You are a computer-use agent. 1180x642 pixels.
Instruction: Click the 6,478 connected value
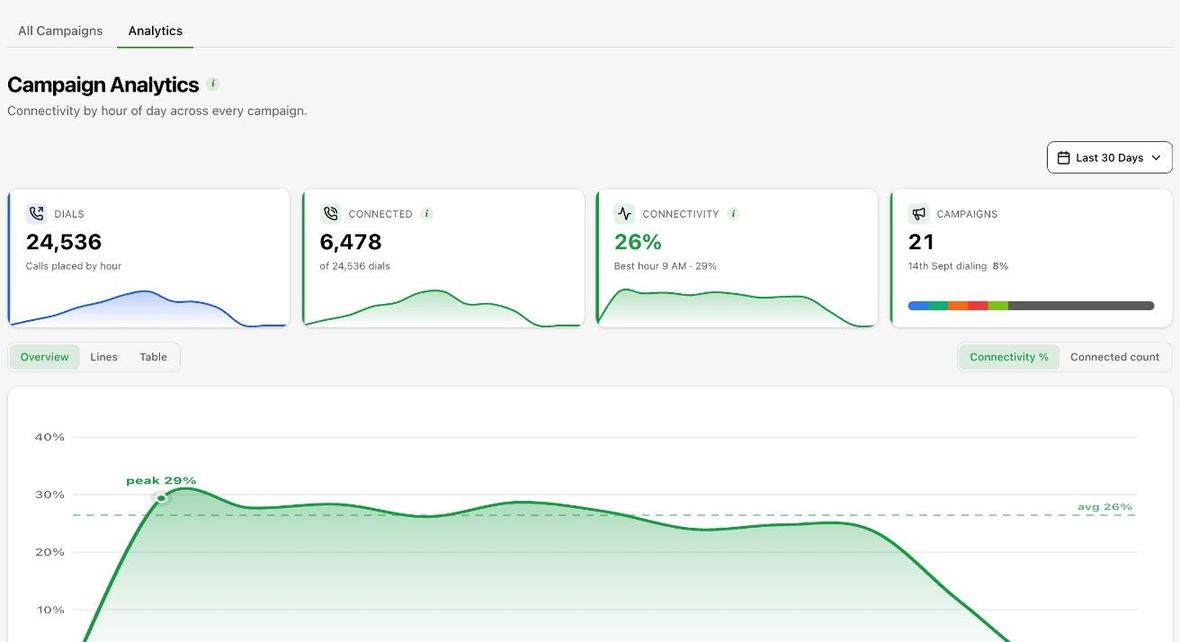coord(351,242)
